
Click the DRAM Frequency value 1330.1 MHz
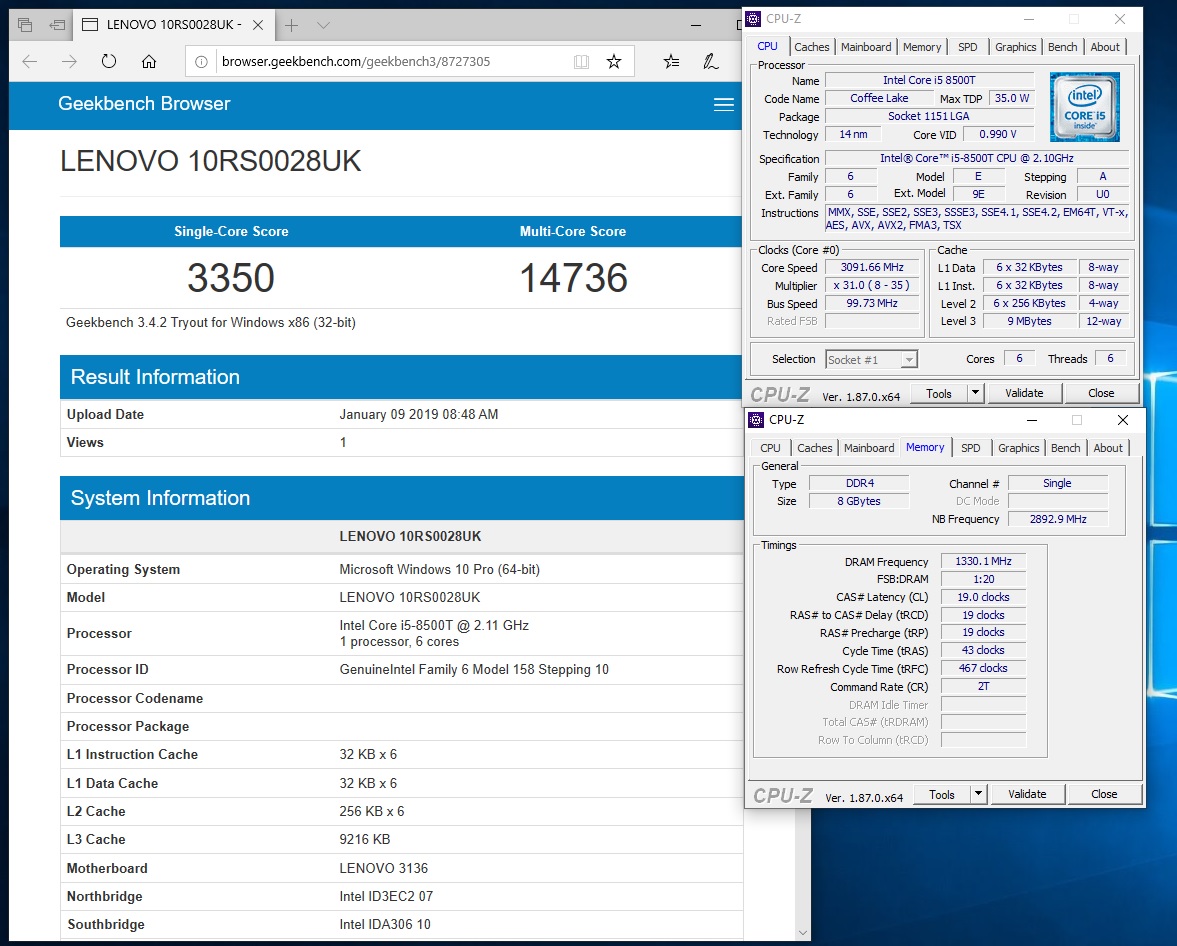(x=983, y=562)
